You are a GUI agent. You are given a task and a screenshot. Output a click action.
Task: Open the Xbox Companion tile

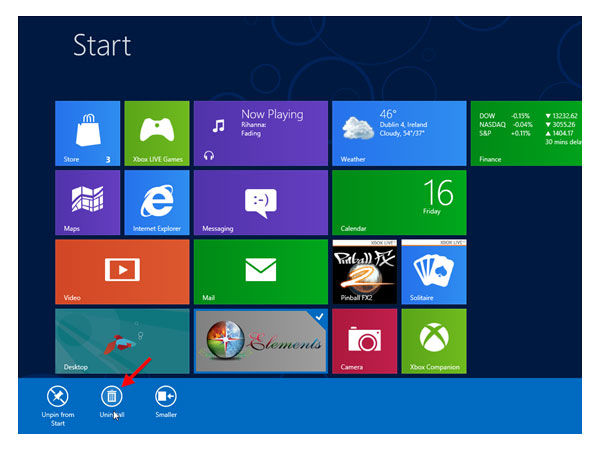pyautogui.click(x=434, y=341)
